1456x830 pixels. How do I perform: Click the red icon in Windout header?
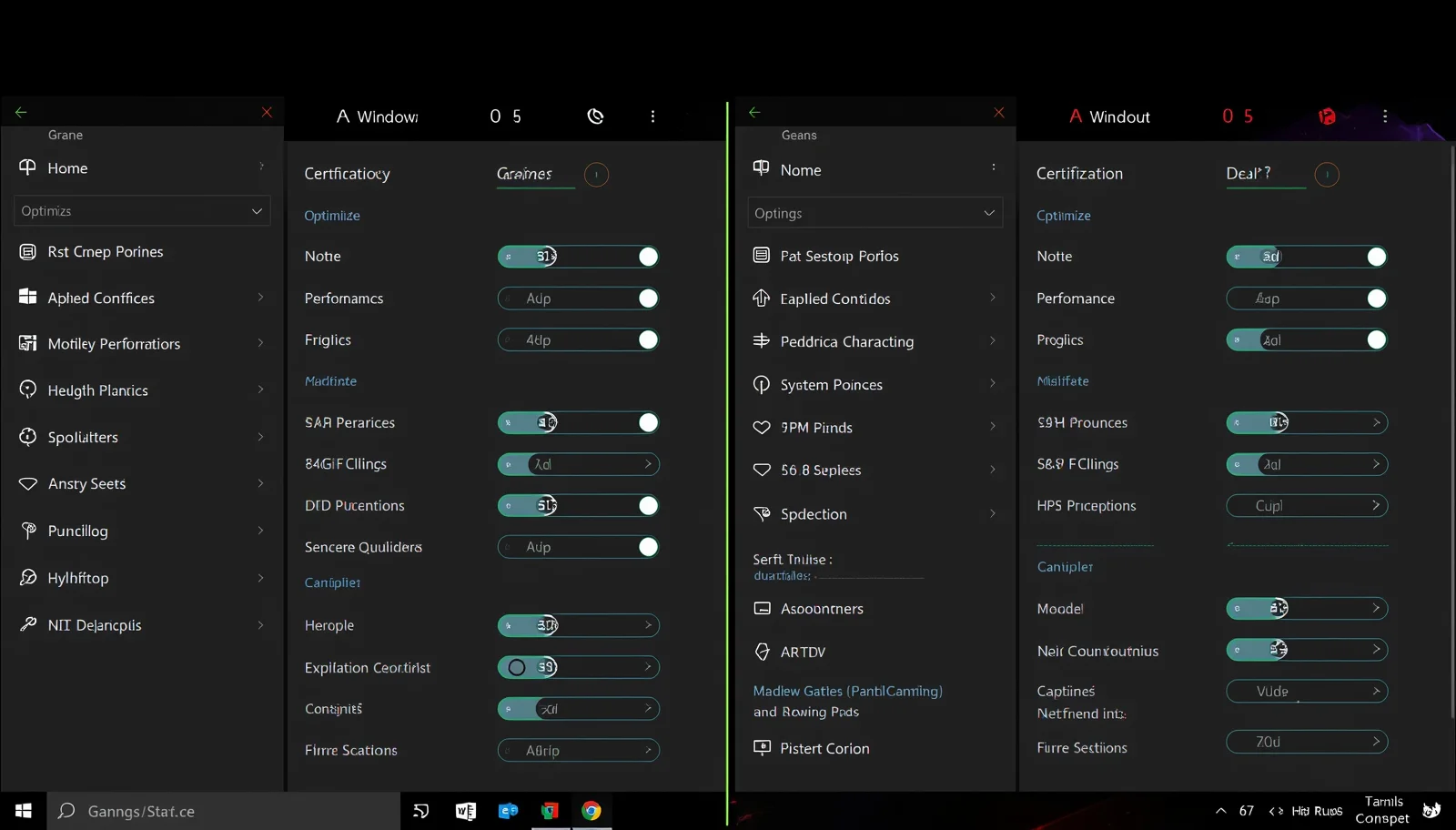1327,116
